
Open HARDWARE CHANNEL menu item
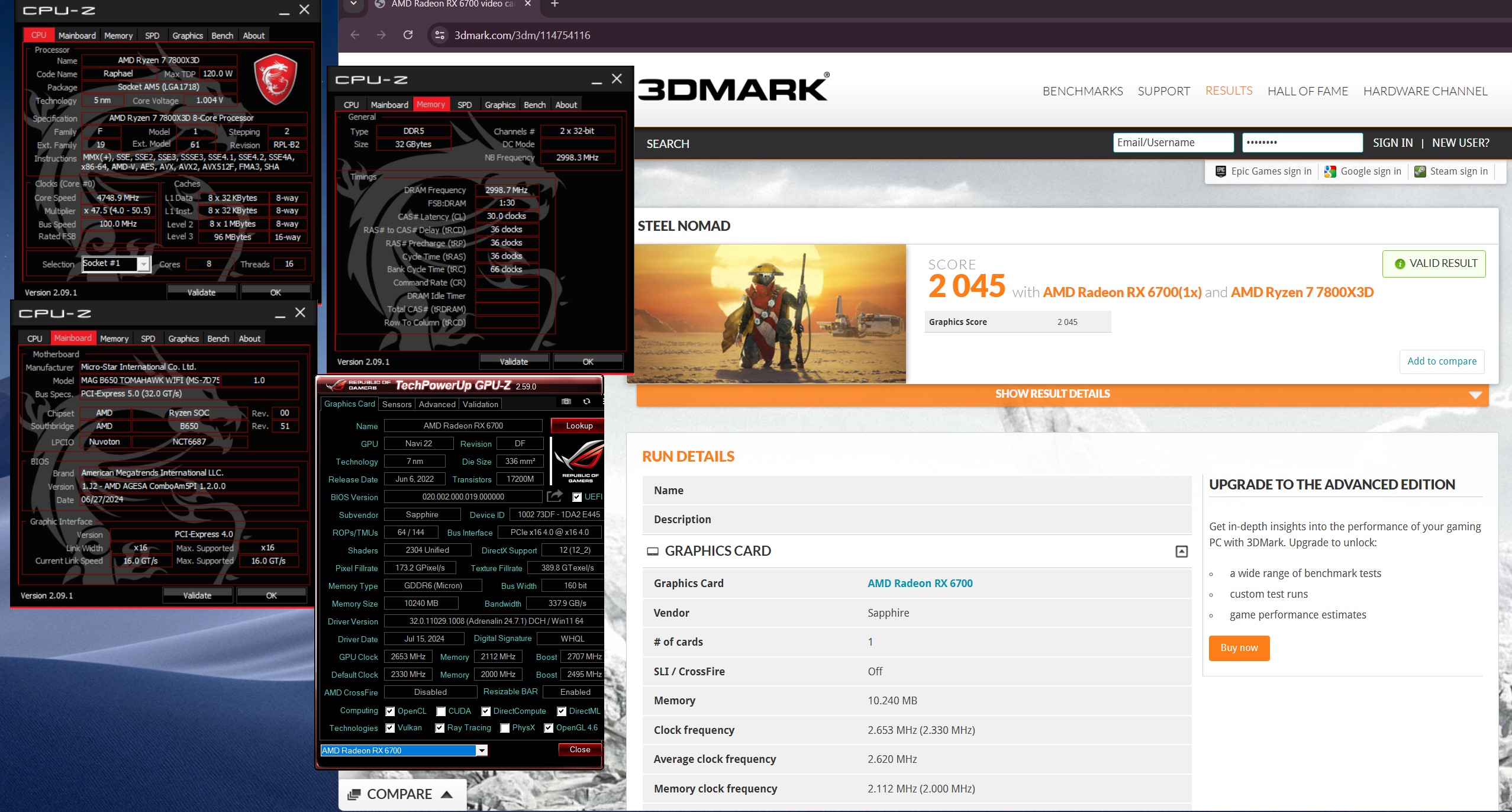pyautogui.click(x=1425, y=91)
